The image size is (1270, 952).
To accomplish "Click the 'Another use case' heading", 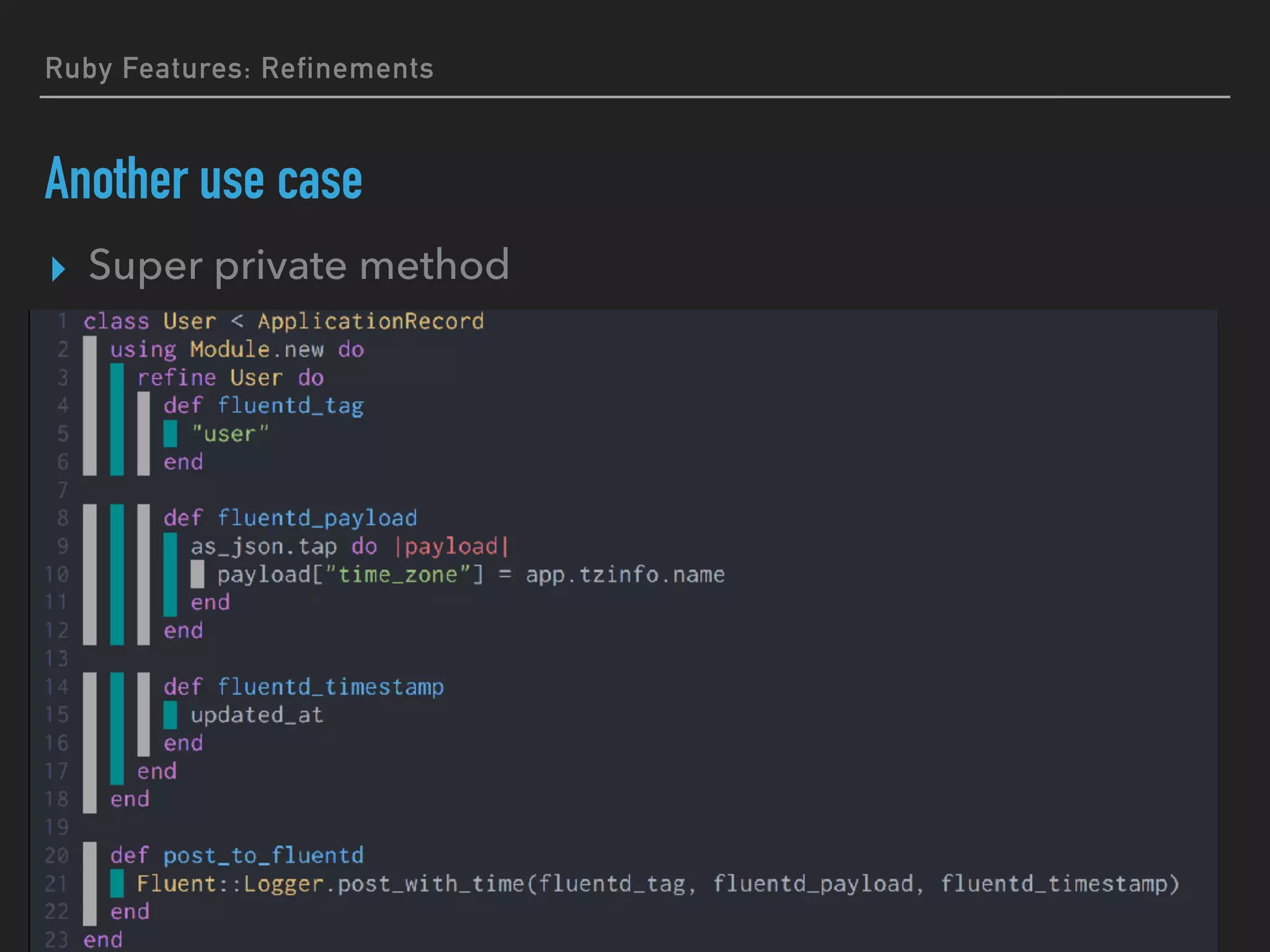I will [203, 180].
